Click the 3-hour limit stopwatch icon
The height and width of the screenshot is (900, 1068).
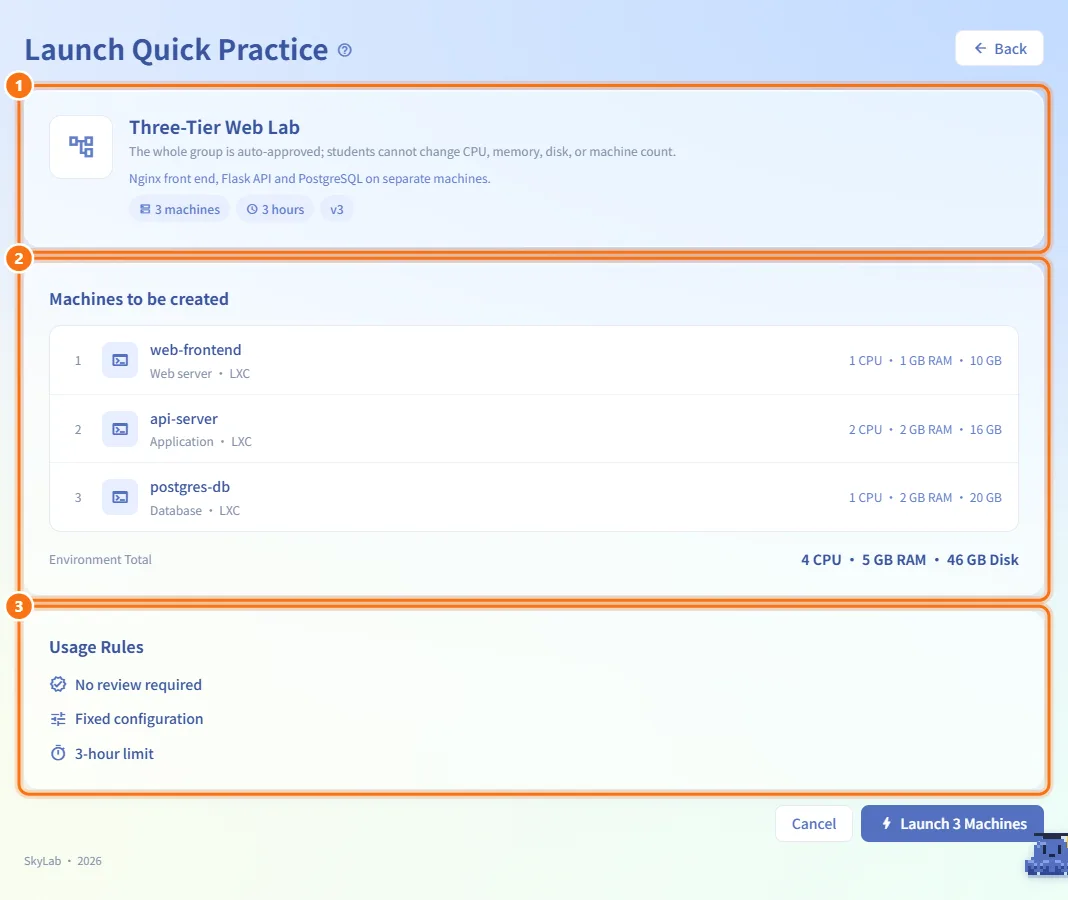pos(59,753)
